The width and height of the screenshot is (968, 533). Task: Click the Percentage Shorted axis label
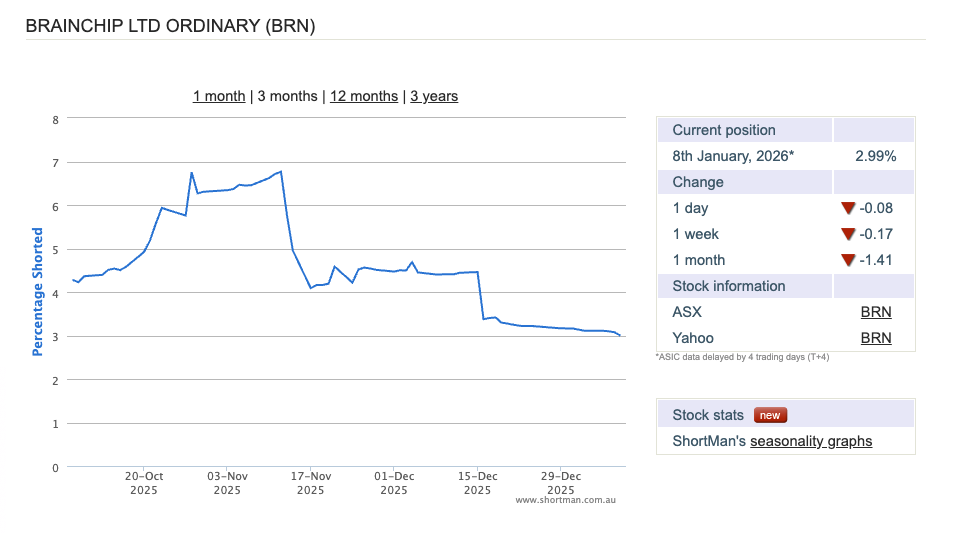pos(38,292)
